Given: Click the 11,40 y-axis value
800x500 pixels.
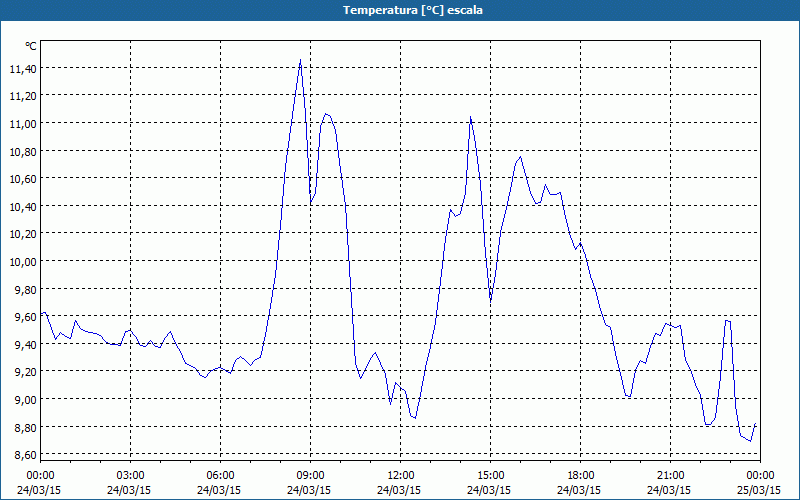Looking at the screenshot, I should [23, 68].
